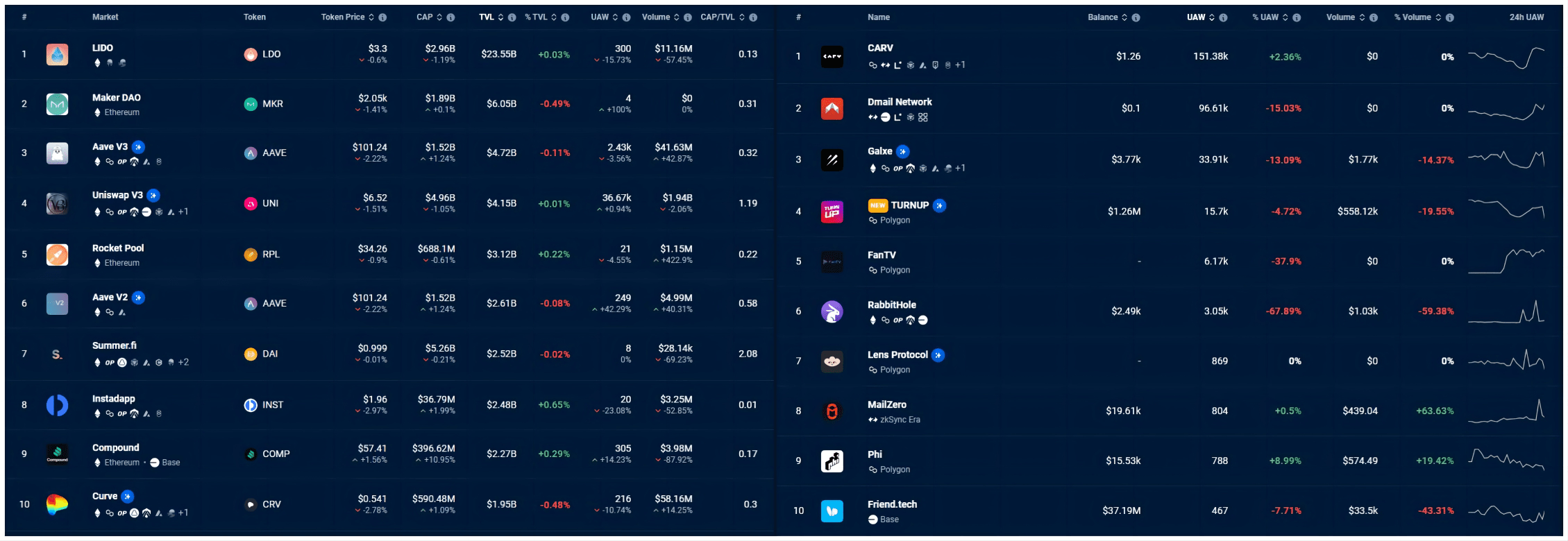
Task: Click the NEW badge beside TURNUP
Action: [x=877, y=205]
